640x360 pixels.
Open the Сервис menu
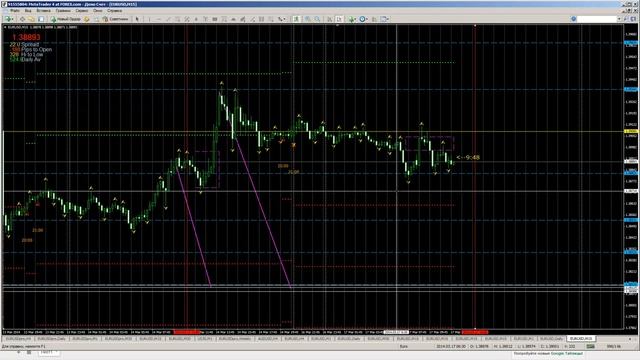tap(81, 11)
